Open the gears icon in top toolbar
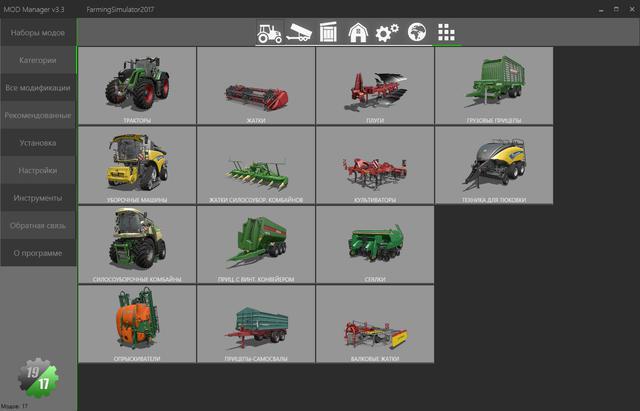Viewport: 640px width, 411px height. (387, 33)
